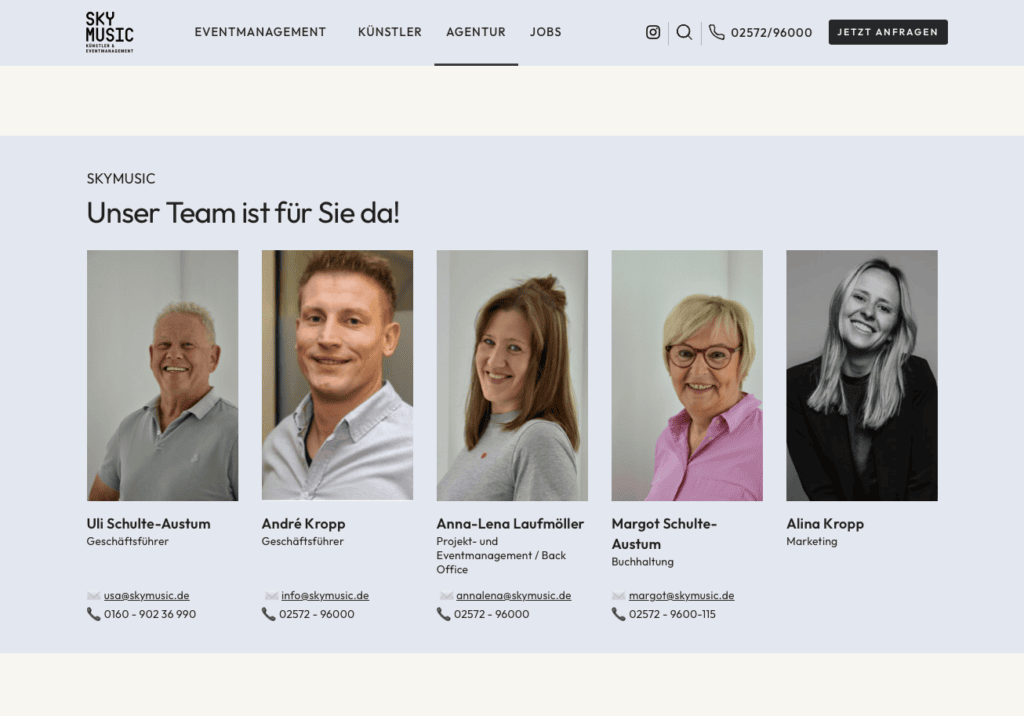Click the search magnifier icon
Screen dimensions: 1024x716
pos(684,32)
